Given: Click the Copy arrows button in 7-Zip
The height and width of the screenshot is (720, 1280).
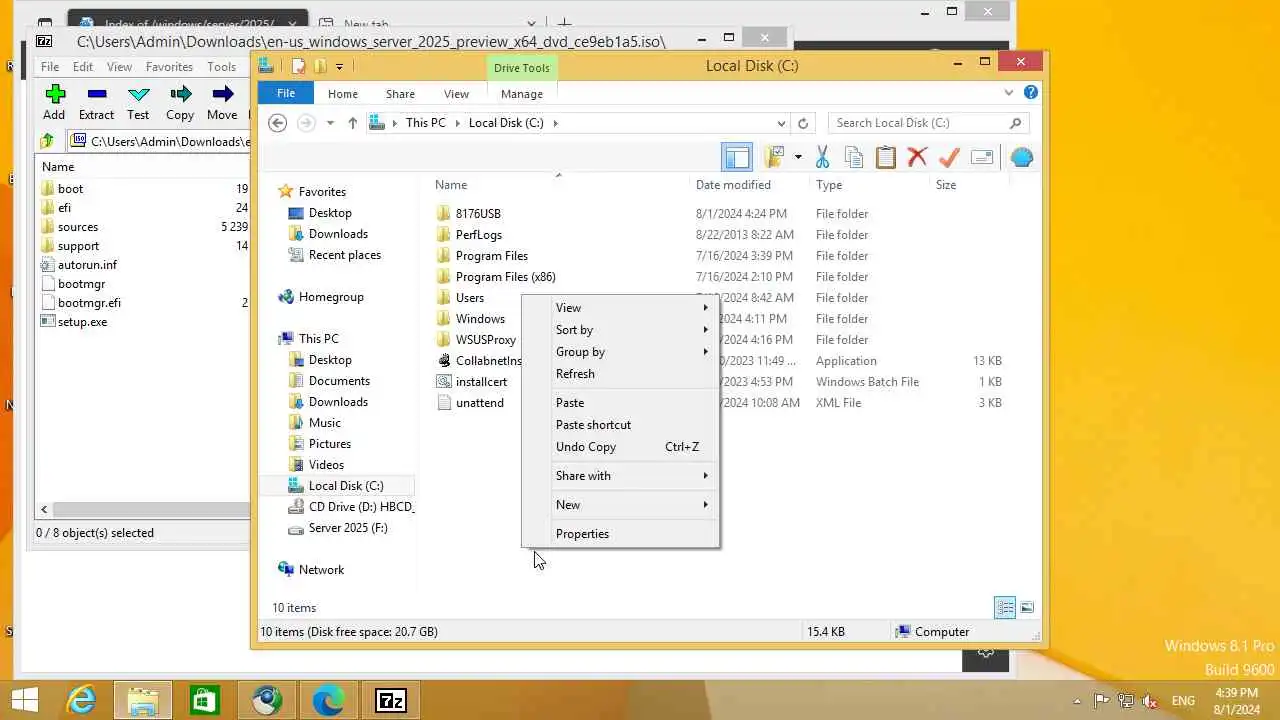Looking at the screenshot, I should click(x=180, y=102).
